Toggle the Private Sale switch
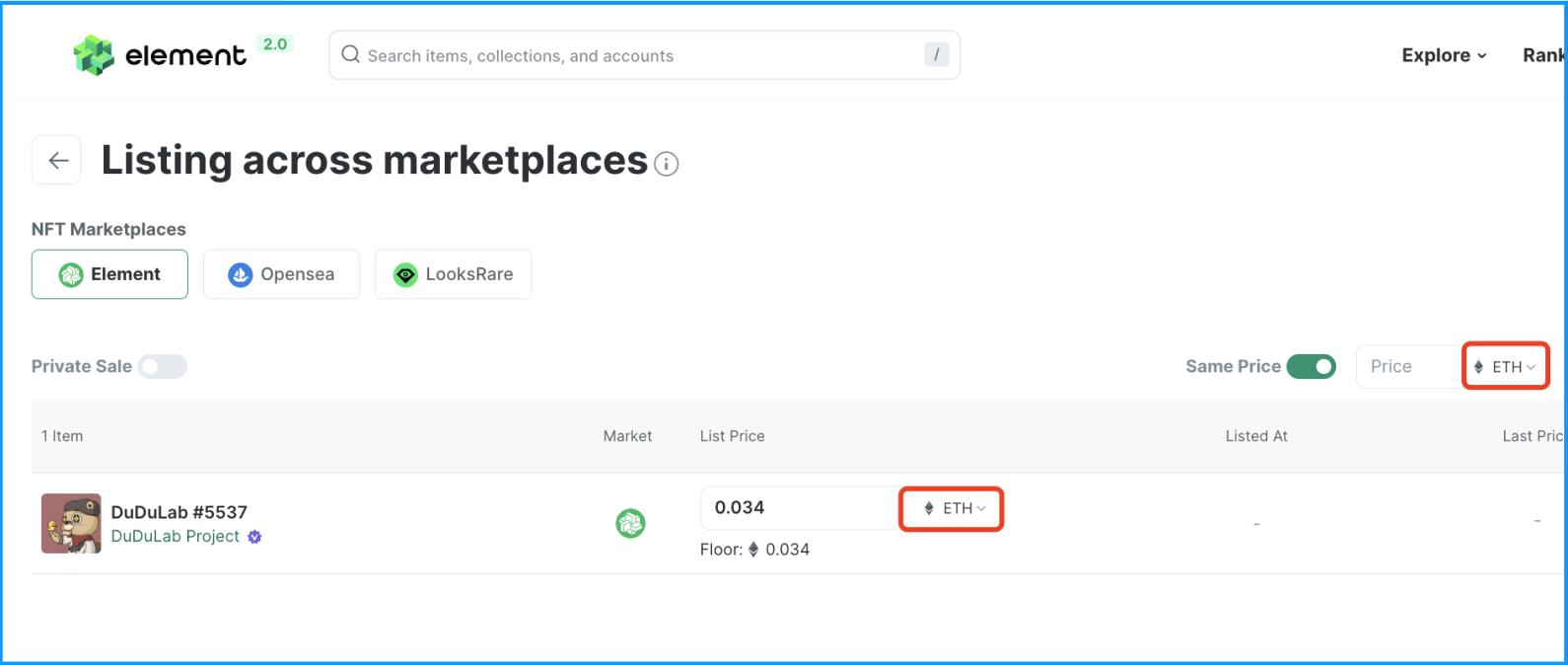 point(163,367)
